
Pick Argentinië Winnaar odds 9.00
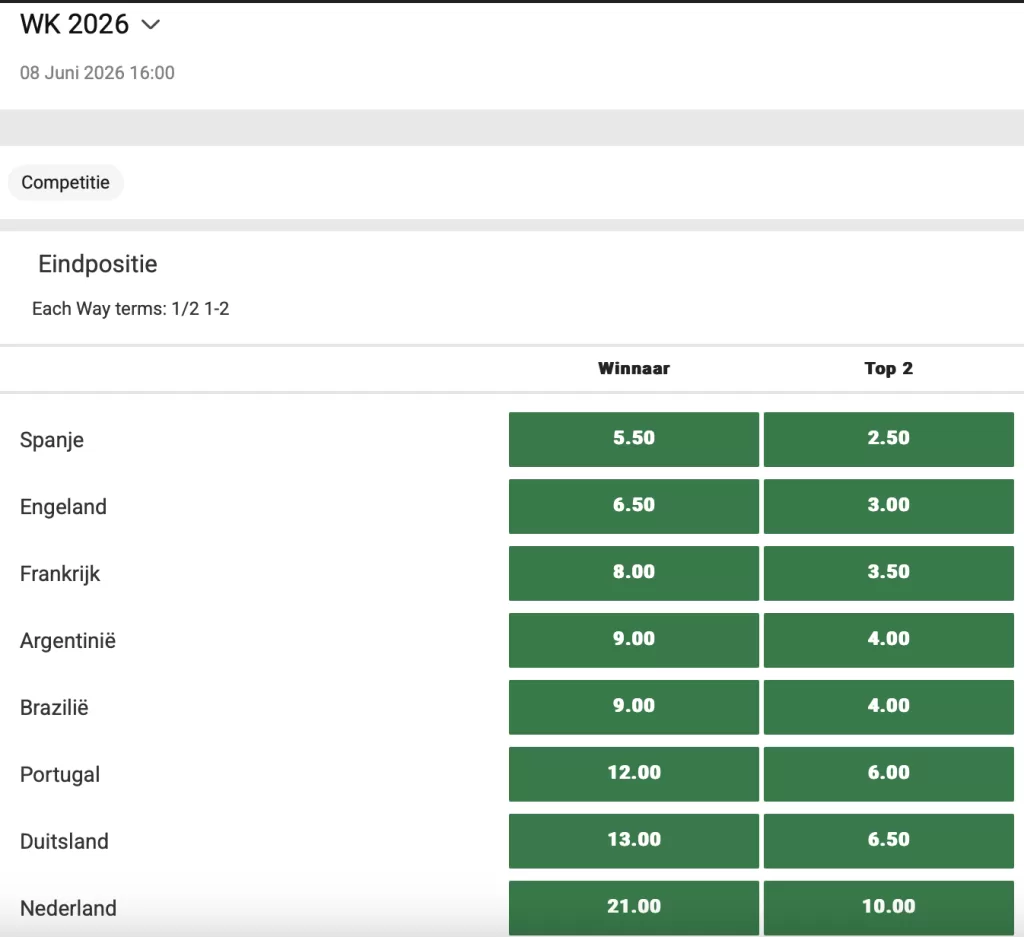pyautogui.click(x=633, y=640)
